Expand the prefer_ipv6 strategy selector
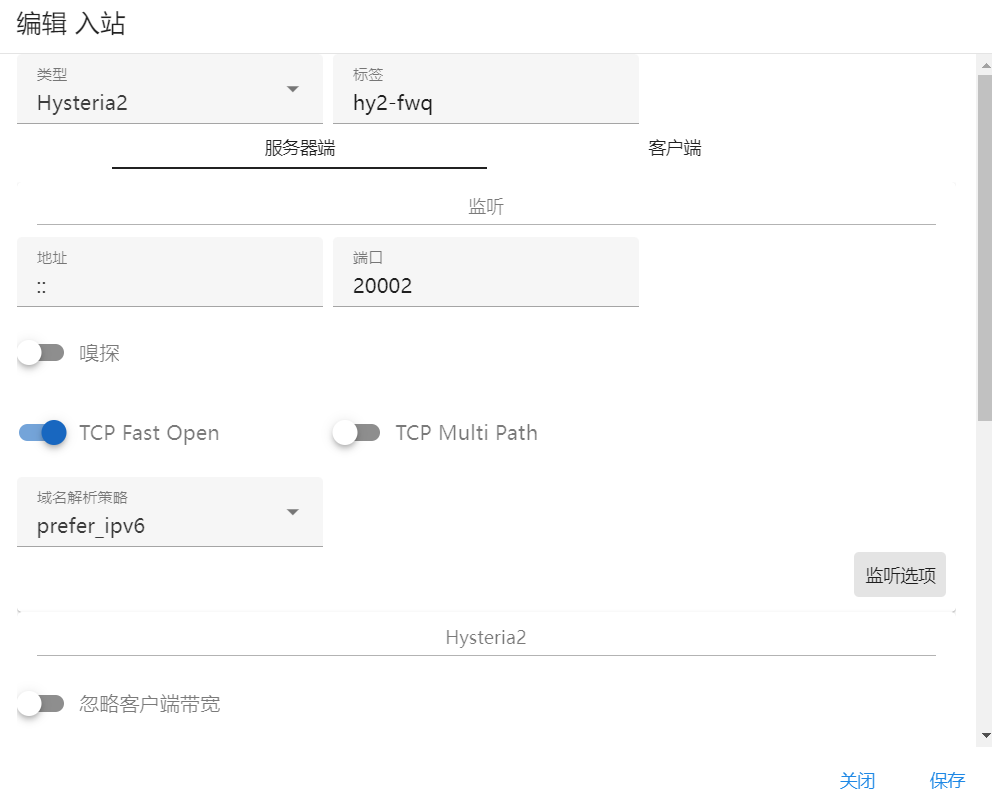The image size is (992, 801). [x=170, y=512]
